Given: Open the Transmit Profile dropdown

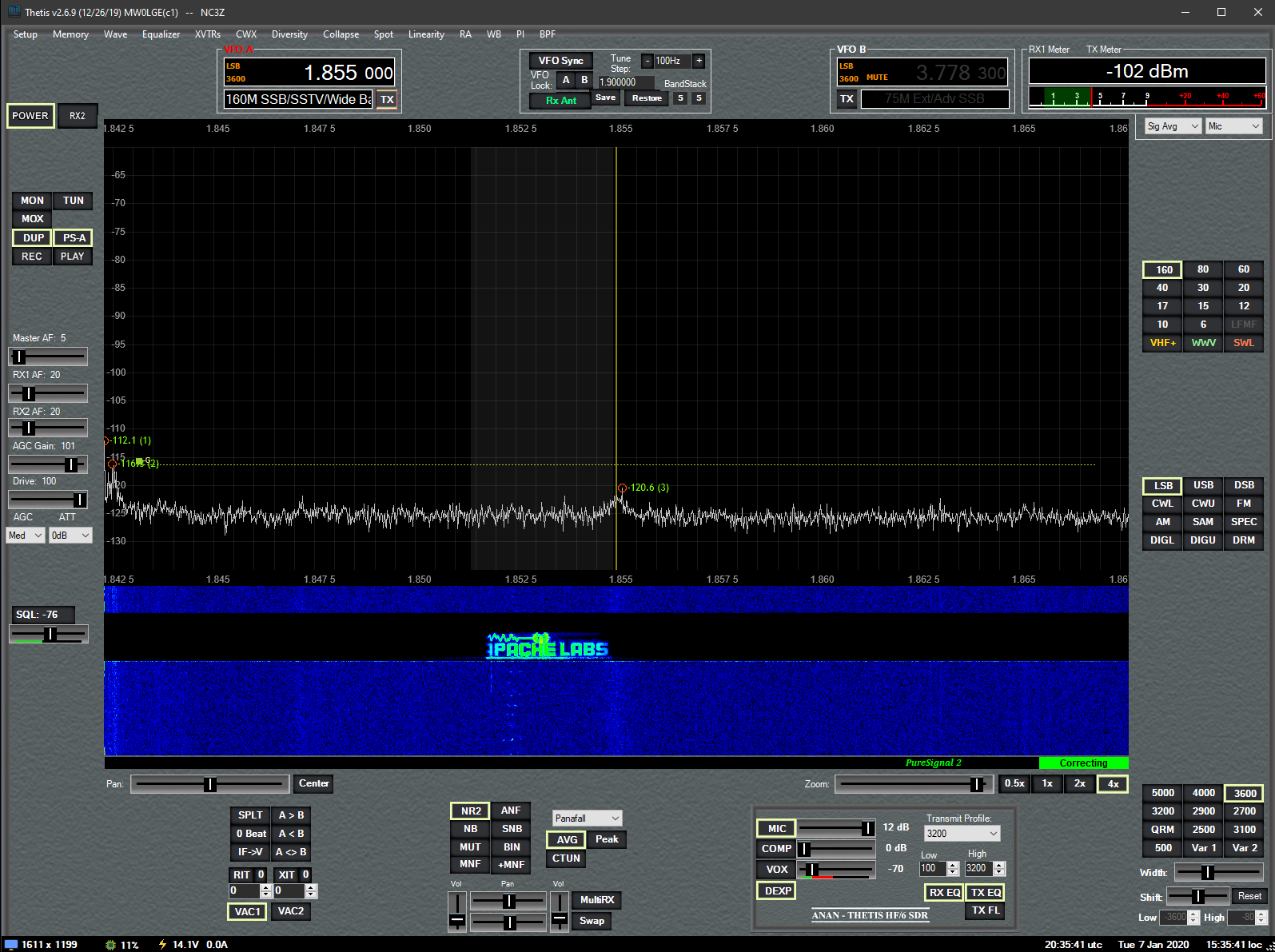Looking at the screenshot, I should point(962,834).
